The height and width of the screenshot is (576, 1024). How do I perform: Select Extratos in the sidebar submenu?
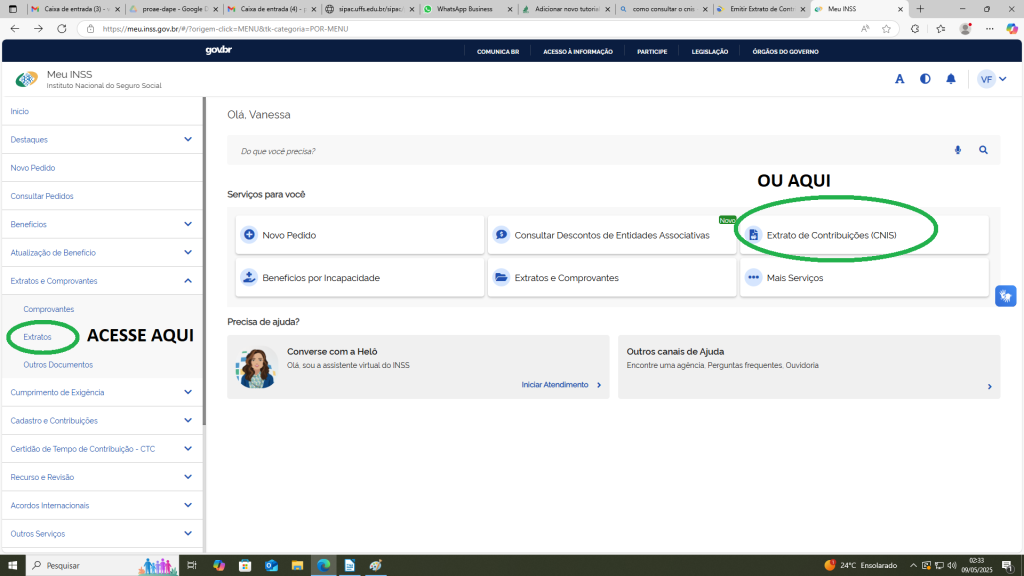(38, 337)
